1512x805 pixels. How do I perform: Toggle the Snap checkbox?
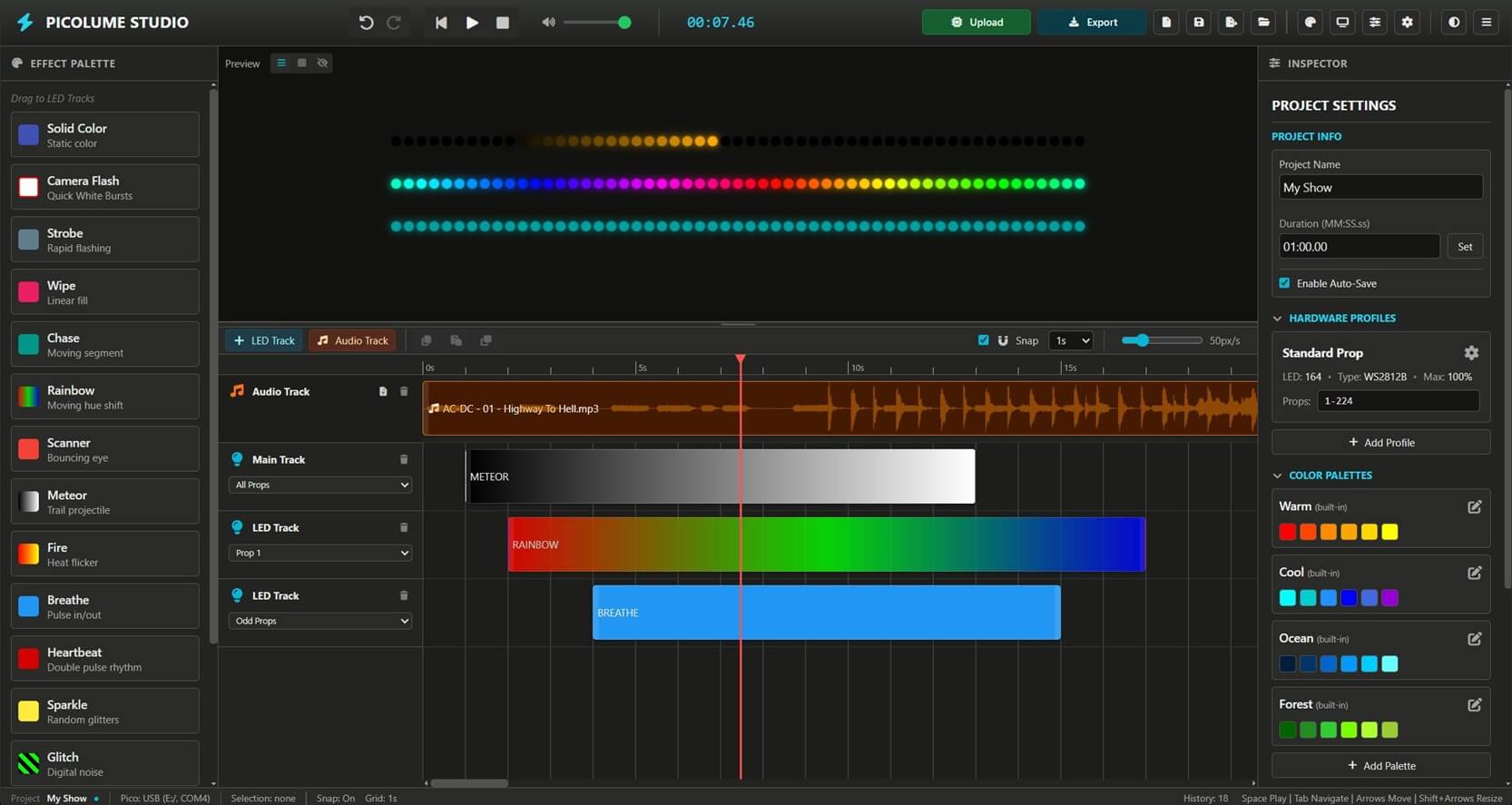click(x=983, y=340)
